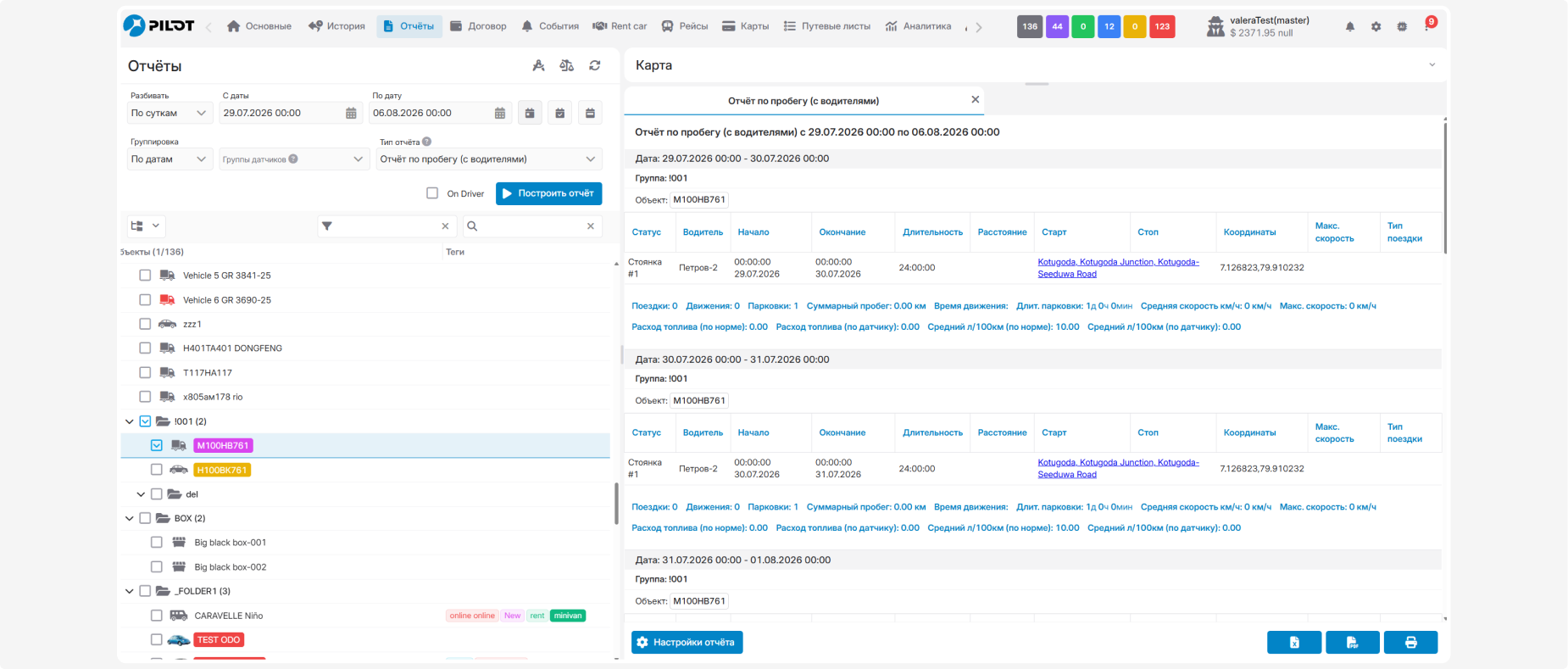The height and width of the screenshot is (669, 1568).
Task: Click the magnifier search icon
Action: (472, 226)
